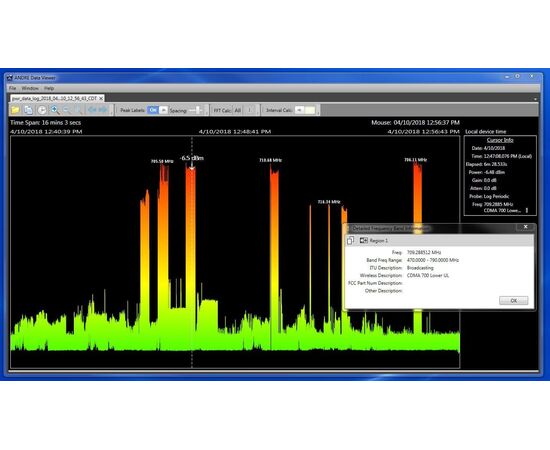This screenshot has width=550, height=450.
Task: Click the 706.11 MHz peak label
Action: click(x=415, y=160)
